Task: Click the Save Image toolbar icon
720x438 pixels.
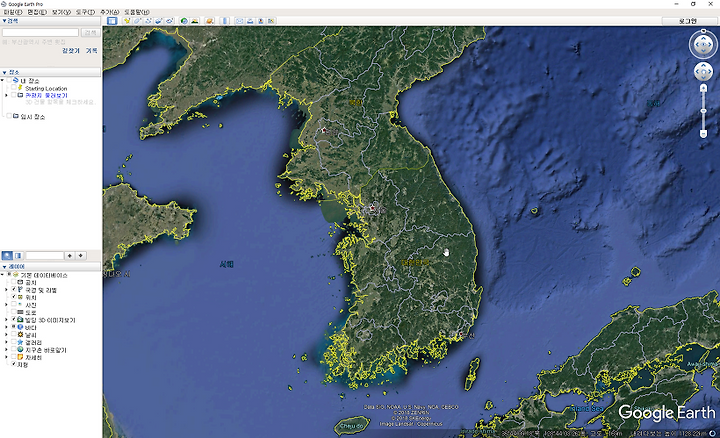Action: [261, 21]
